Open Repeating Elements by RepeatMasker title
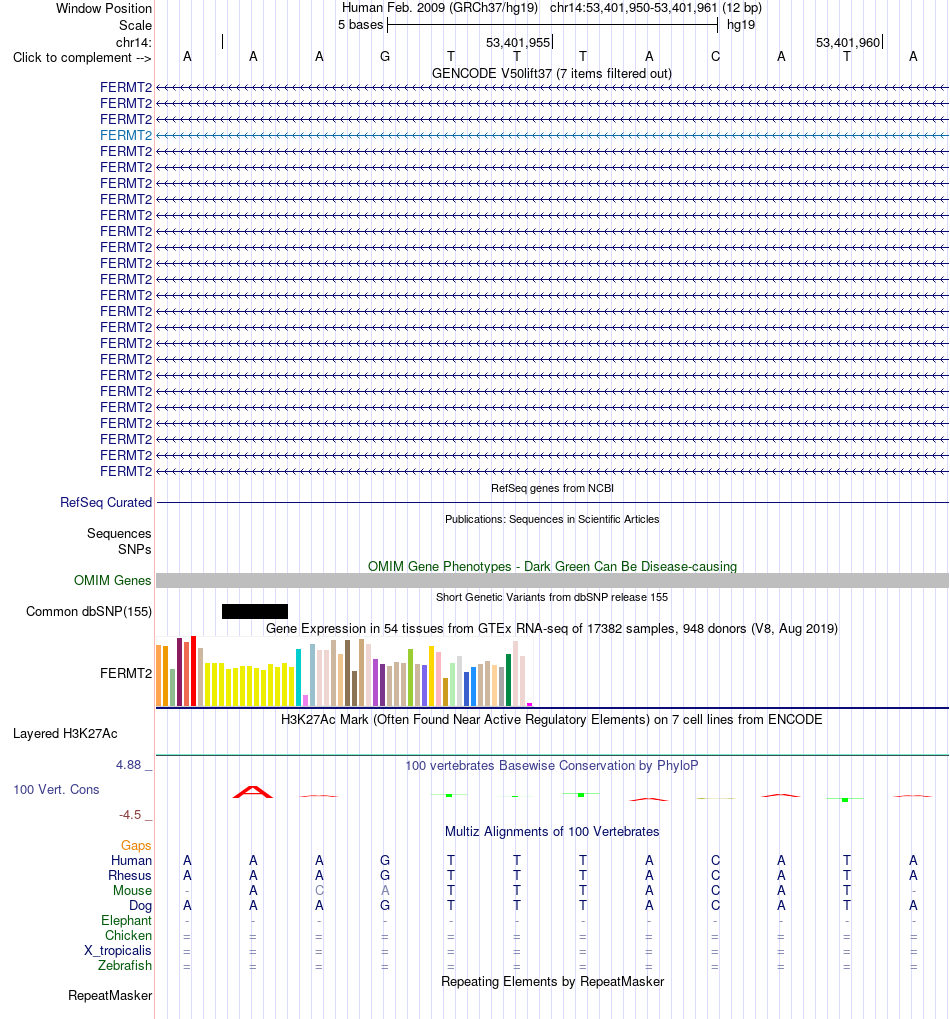950x1019 pixels. [552, 981]
